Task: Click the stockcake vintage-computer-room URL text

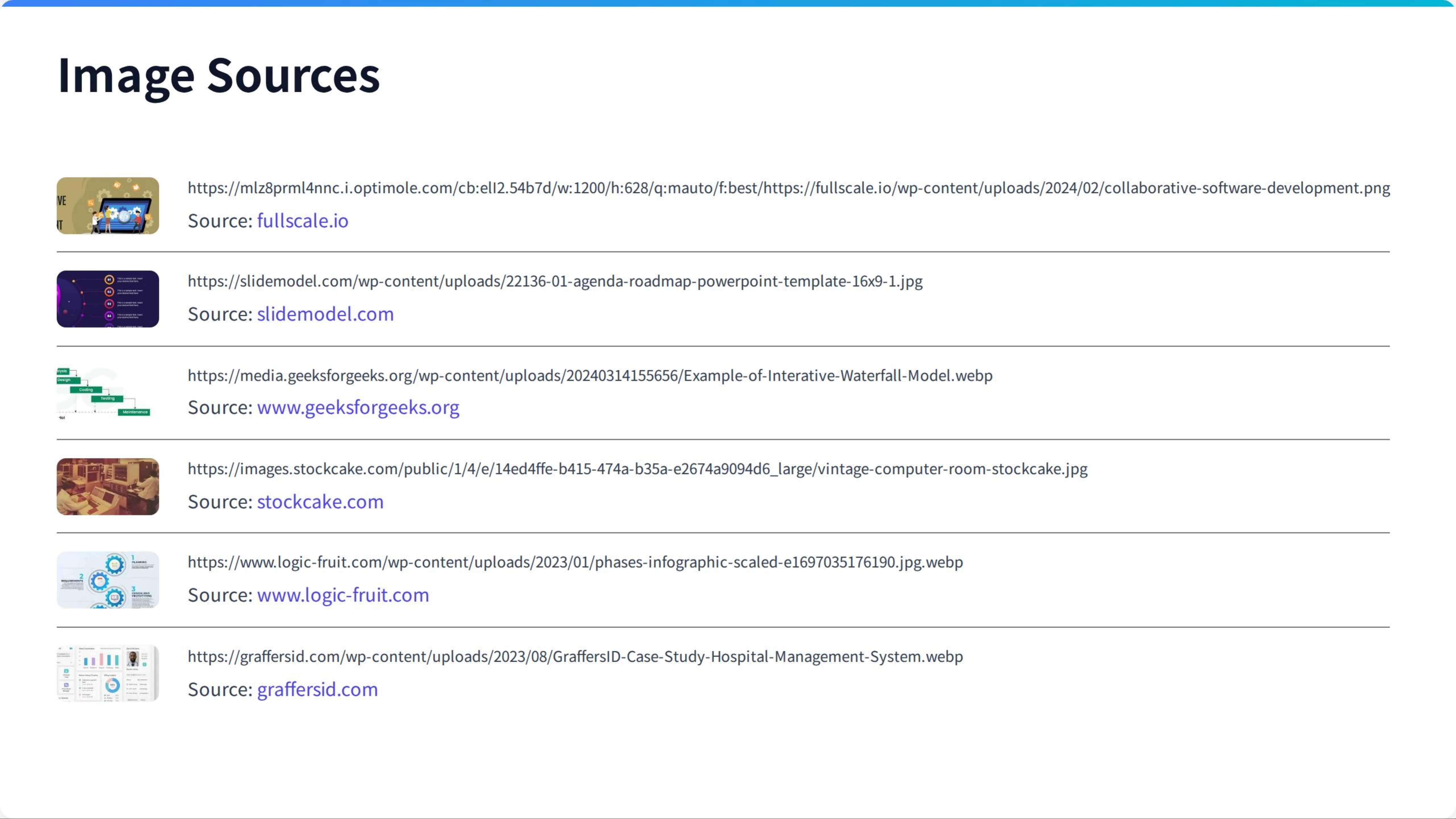Action: (637, 468)
